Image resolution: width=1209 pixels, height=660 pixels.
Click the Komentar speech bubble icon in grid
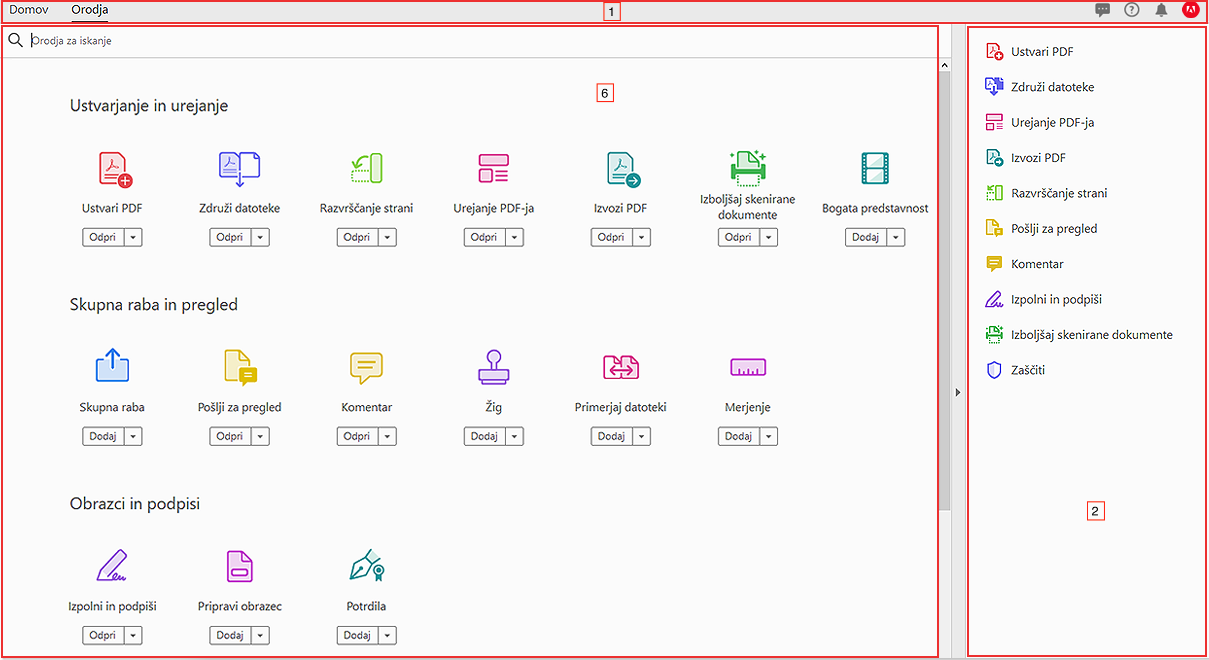(x=366, y=368)
